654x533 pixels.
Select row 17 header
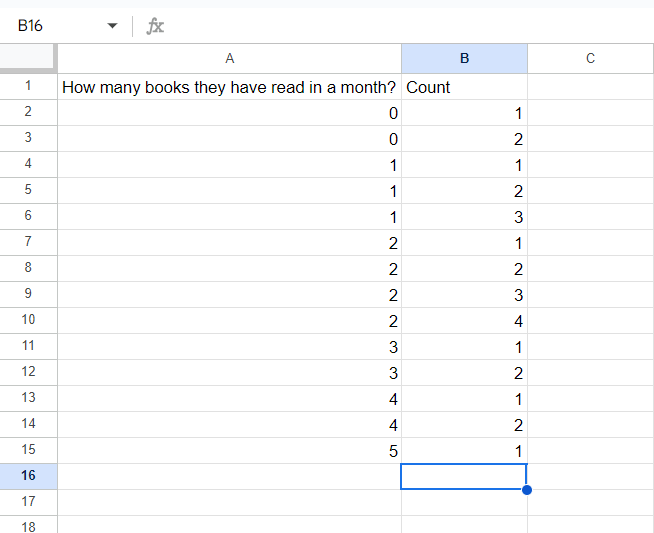pyautogui.click(x=28, y=503)
